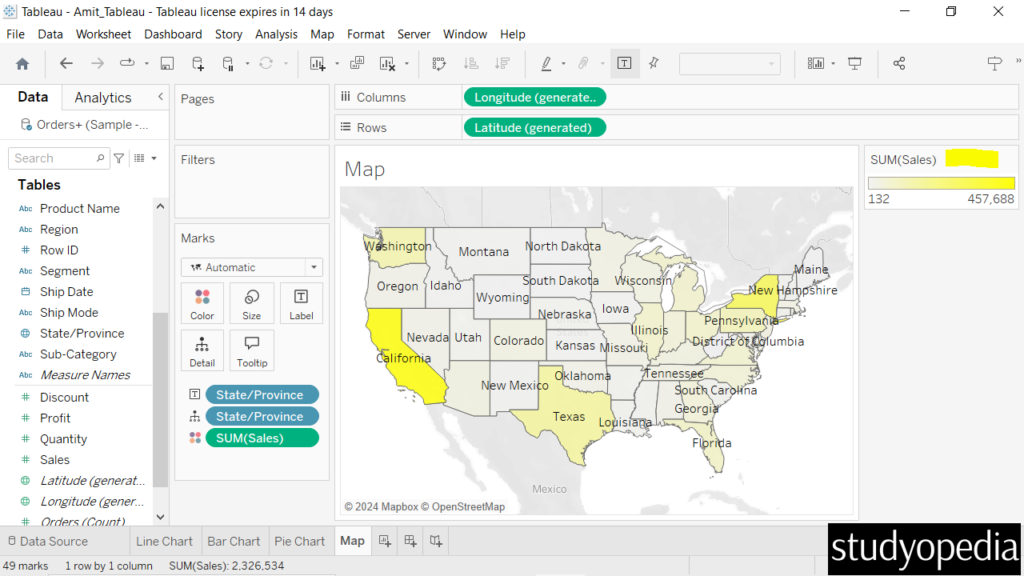Click the State/Province label pill
This screenshot has width=1024, height=576.
click(262, 394)
